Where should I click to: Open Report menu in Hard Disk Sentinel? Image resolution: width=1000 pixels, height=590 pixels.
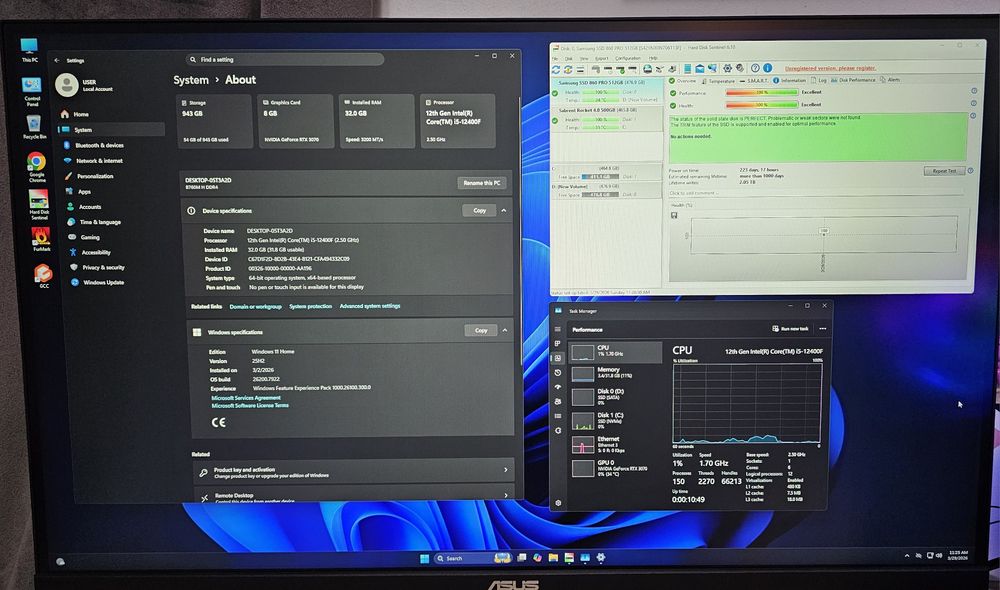tap(601, 58)
